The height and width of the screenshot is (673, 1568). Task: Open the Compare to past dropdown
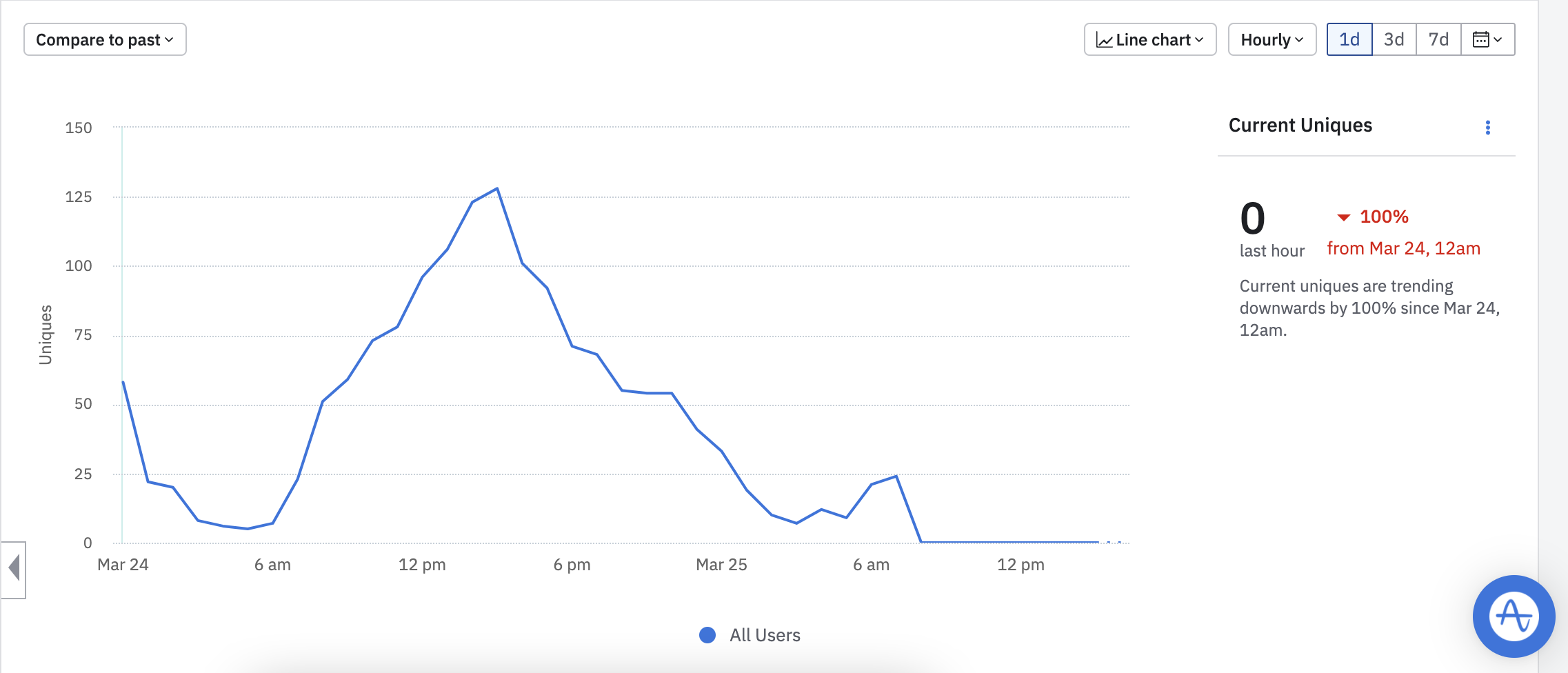pos(105,40)
